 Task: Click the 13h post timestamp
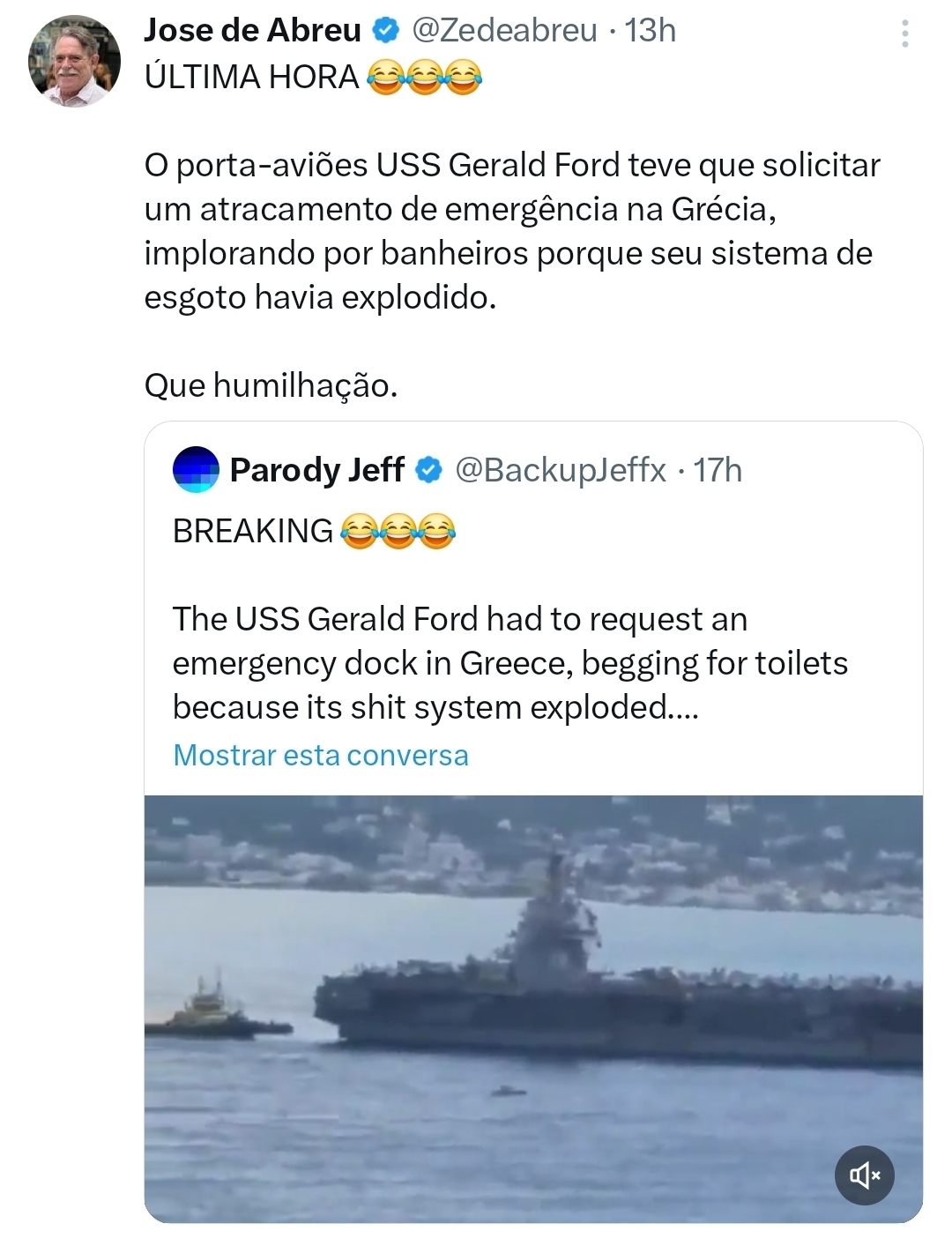pos(650,31)
